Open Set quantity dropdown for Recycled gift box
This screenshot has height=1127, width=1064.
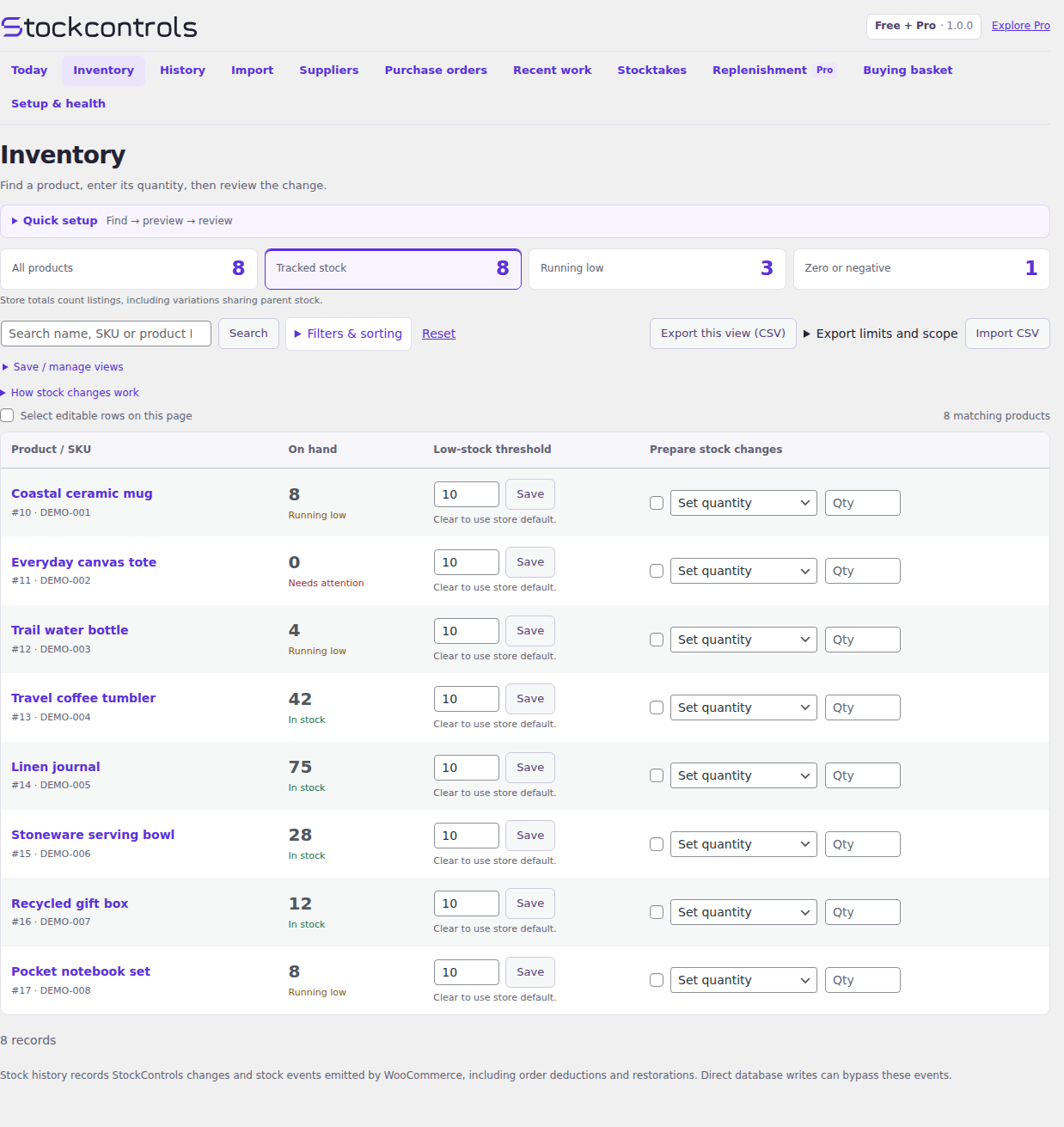743,912
